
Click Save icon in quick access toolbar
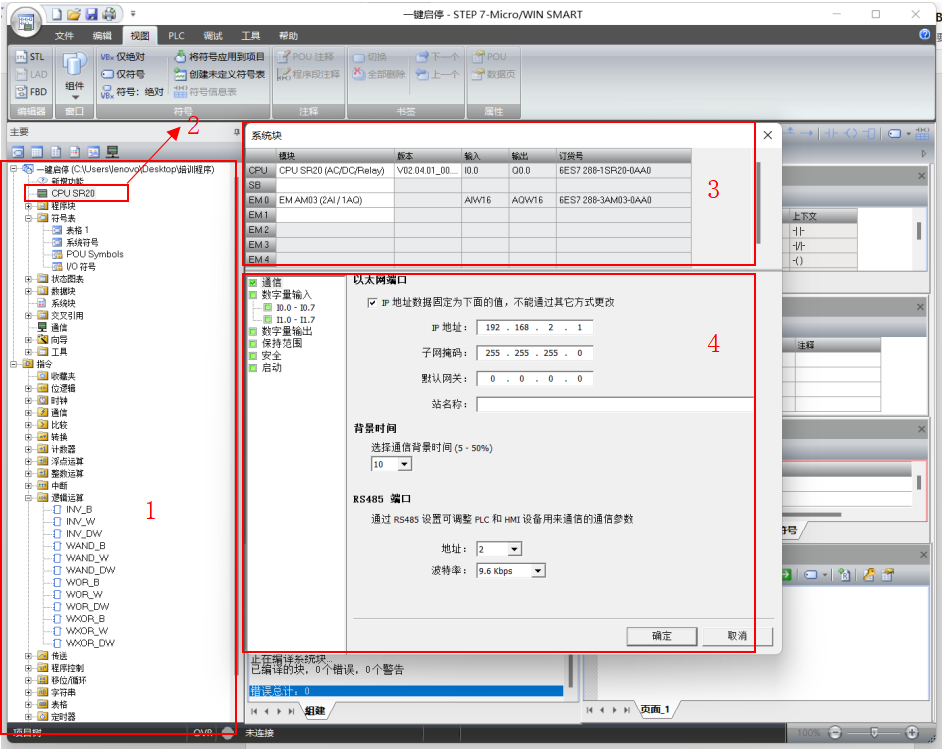91,14
